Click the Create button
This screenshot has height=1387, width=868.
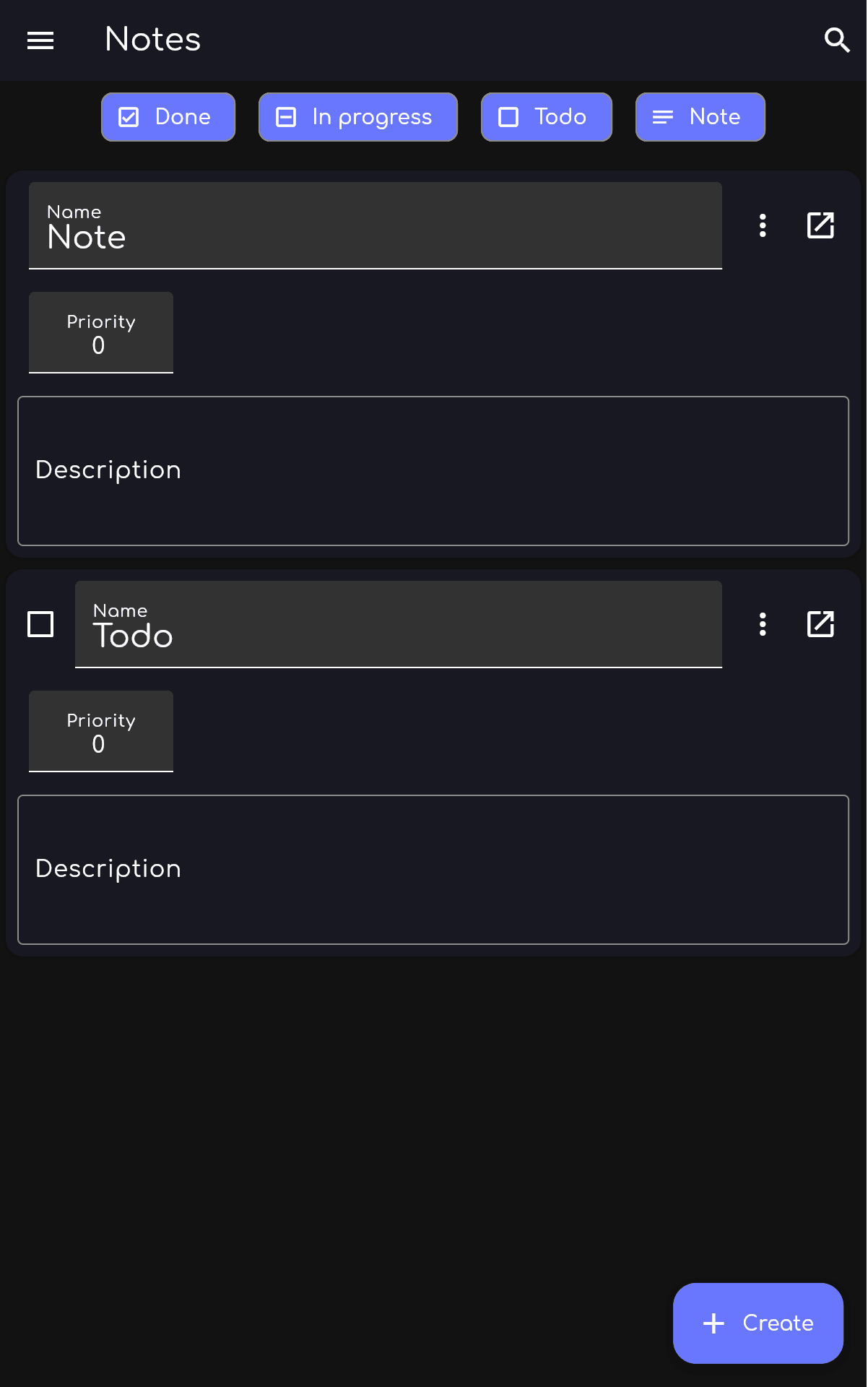pyautogui.click(x=758, y=1323)
